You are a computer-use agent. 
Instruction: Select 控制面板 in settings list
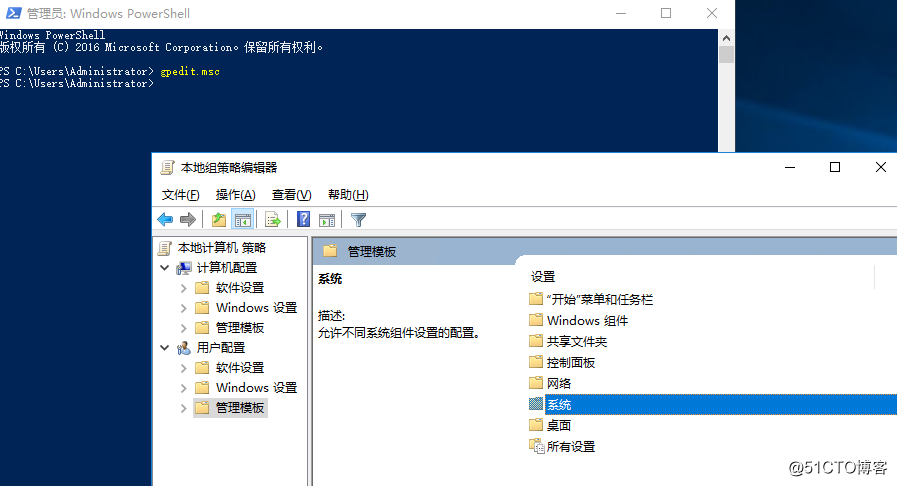coord(571,362)
